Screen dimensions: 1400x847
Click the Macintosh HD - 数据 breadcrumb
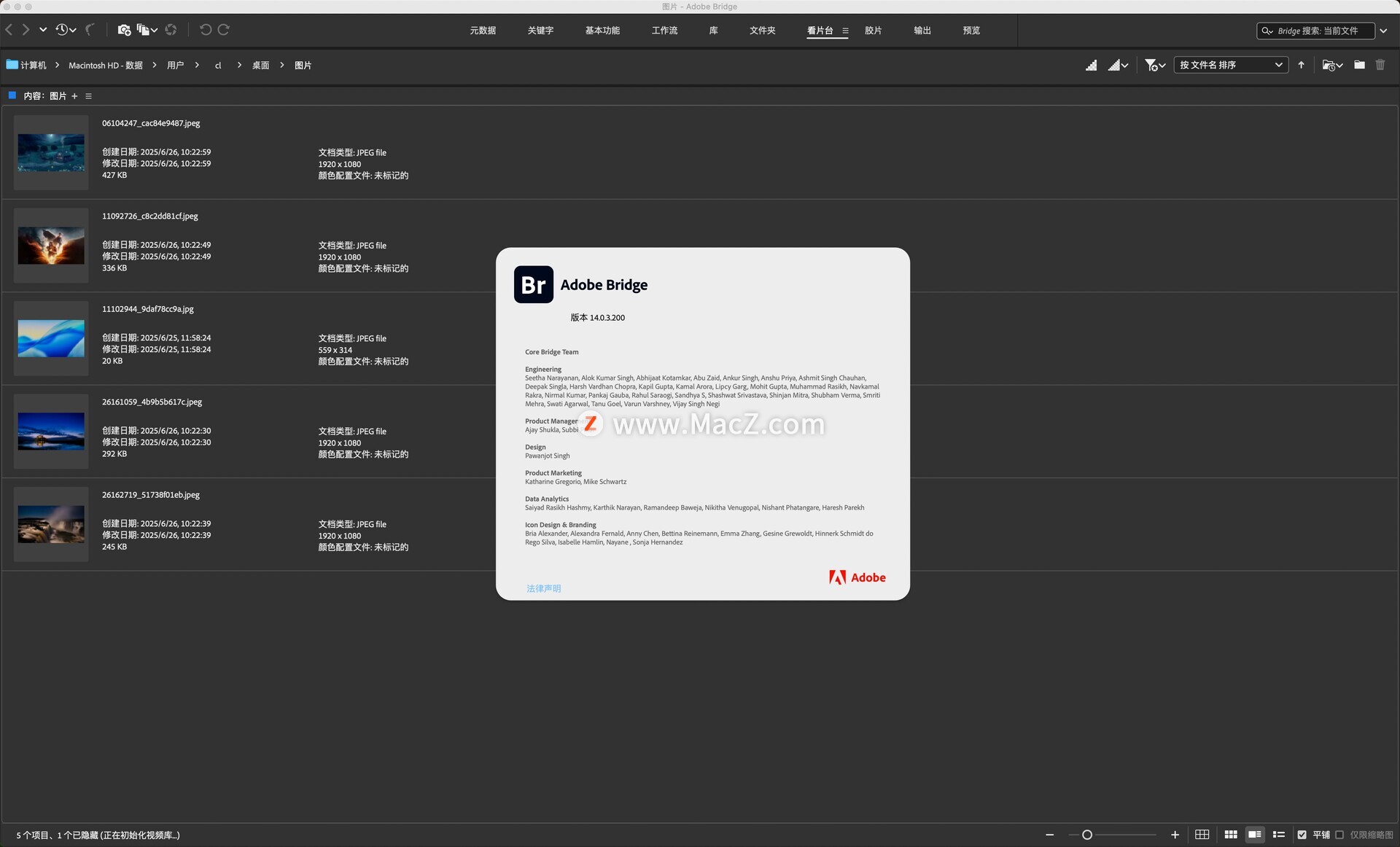(x=106, y=65)
